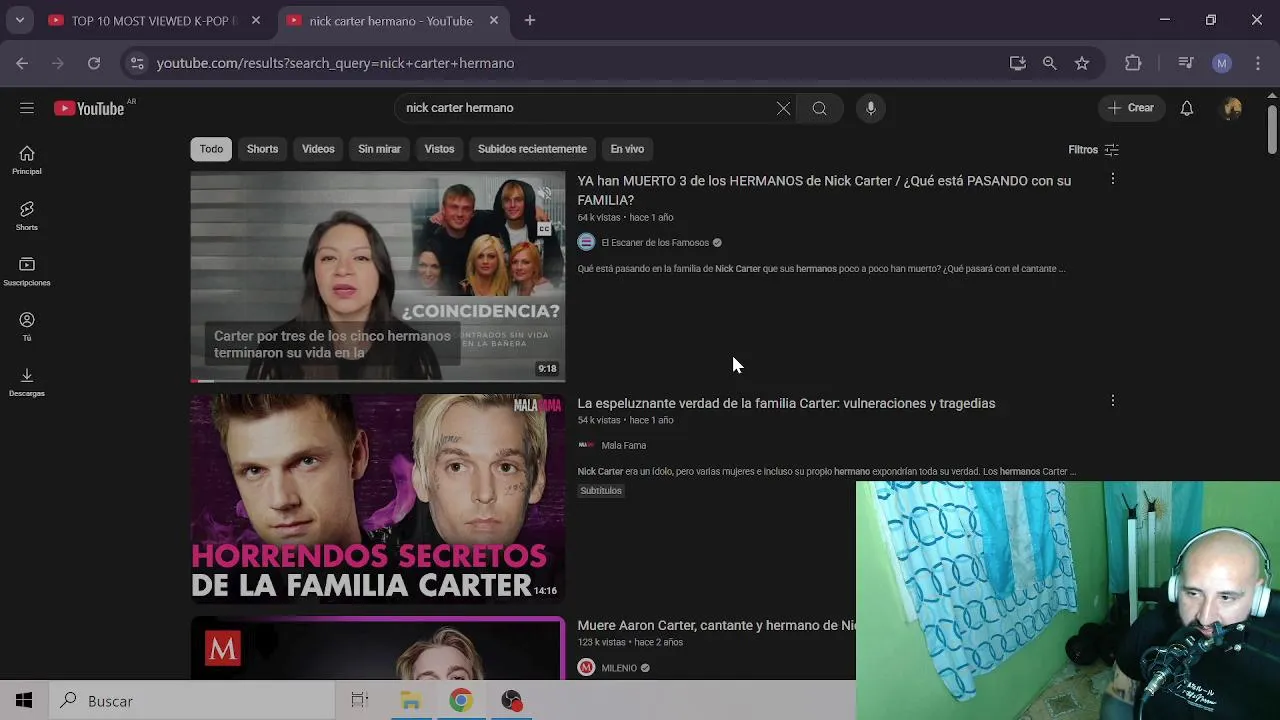This screenshot has height=720, width=1280.
Task: Click HORRENDOS SECRETOS video thumbnail
Action: coord(378,499)
